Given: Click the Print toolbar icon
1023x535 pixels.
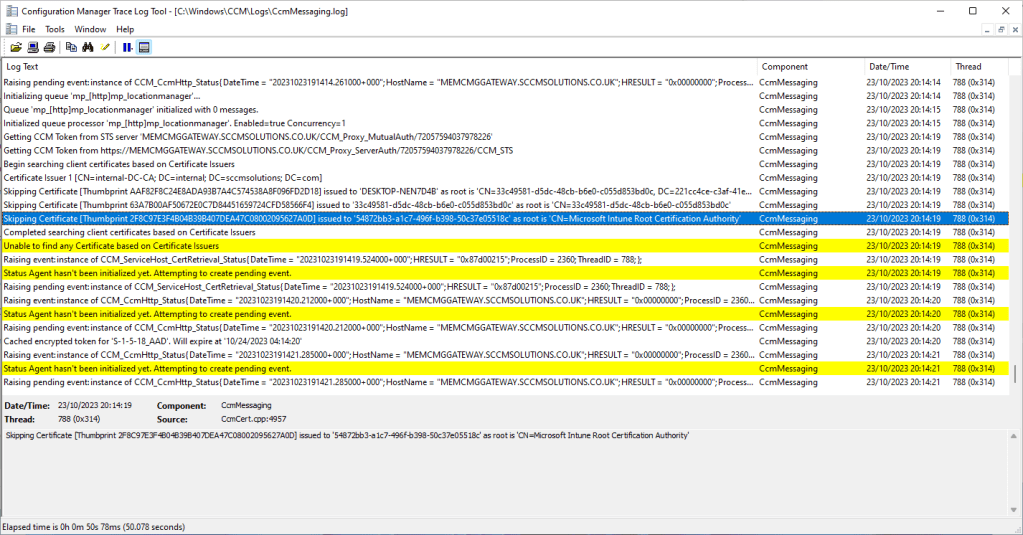Looking at the screenshot, I should tap(49, 47).
